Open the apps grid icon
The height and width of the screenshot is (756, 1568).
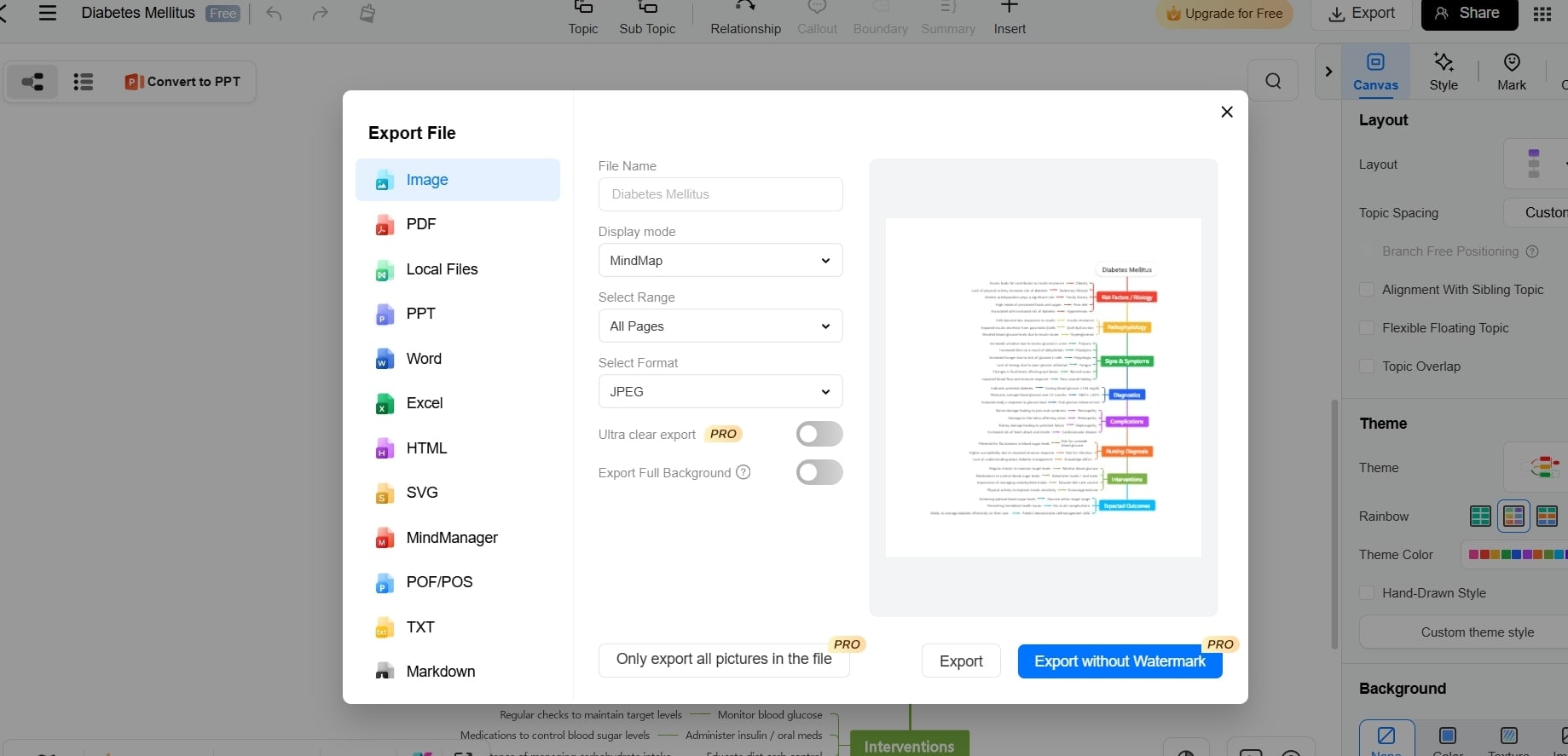(x=1542, y=14)
